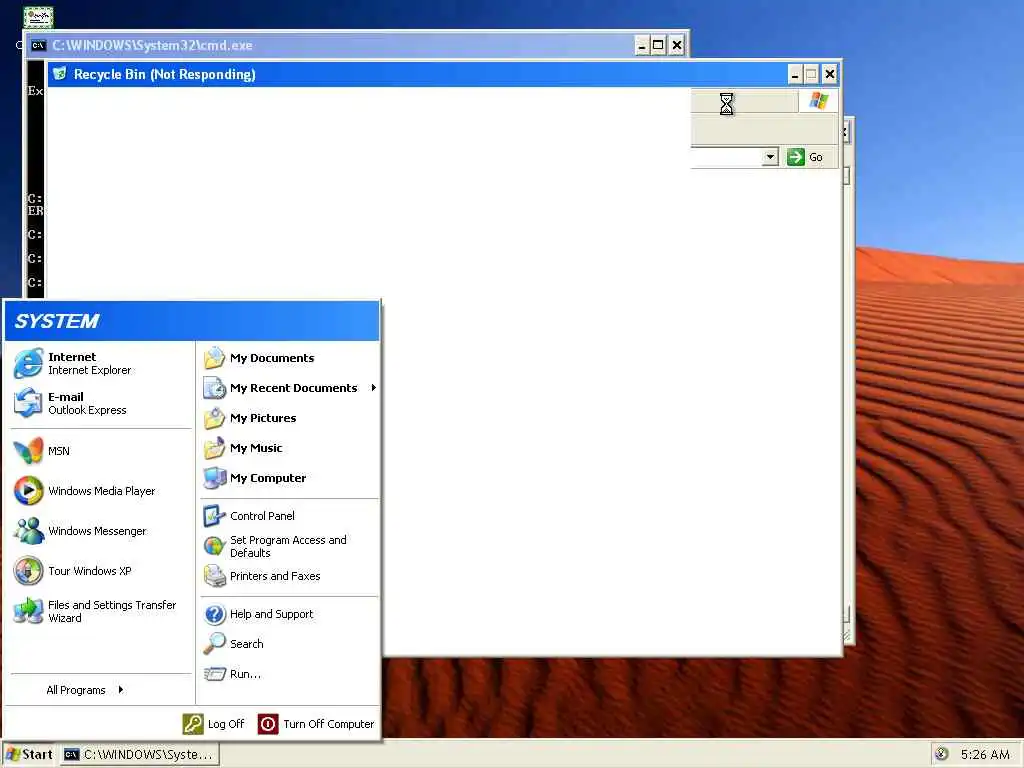Expand My Recent Documents submenu

(289, 388)
